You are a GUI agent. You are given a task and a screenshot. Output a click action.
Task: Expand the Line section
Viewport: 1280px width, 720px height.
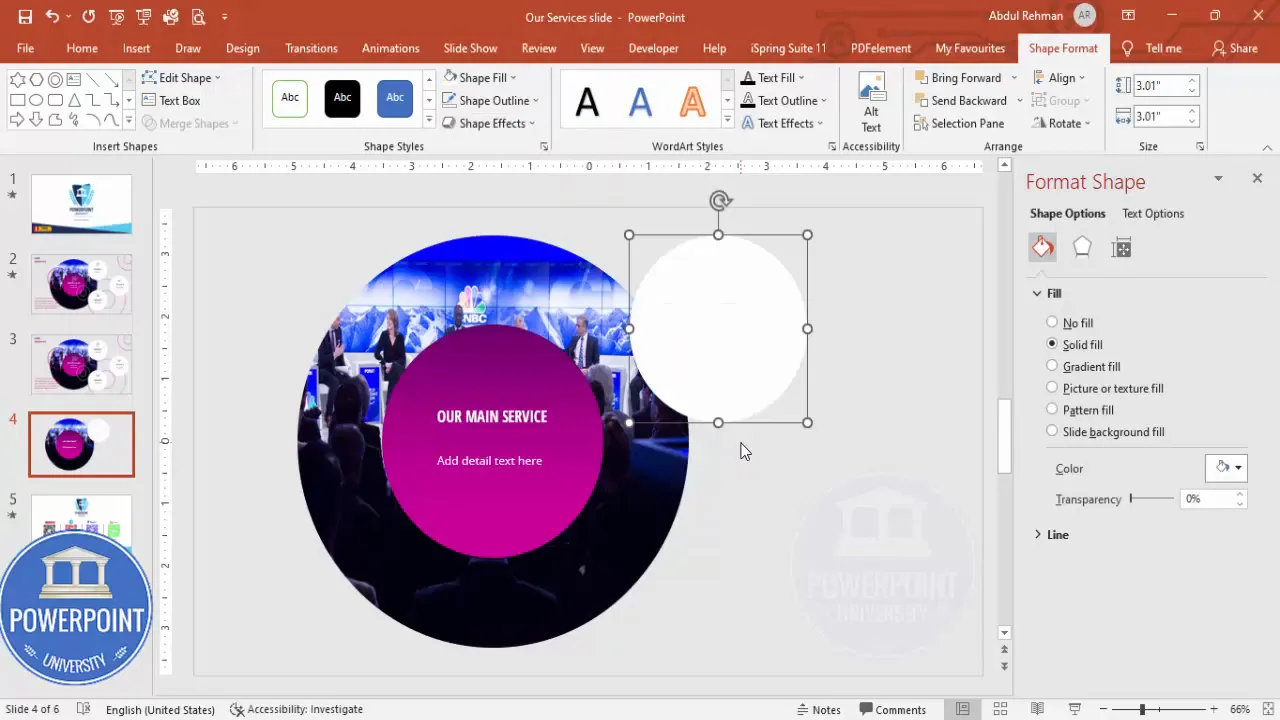1051,535
